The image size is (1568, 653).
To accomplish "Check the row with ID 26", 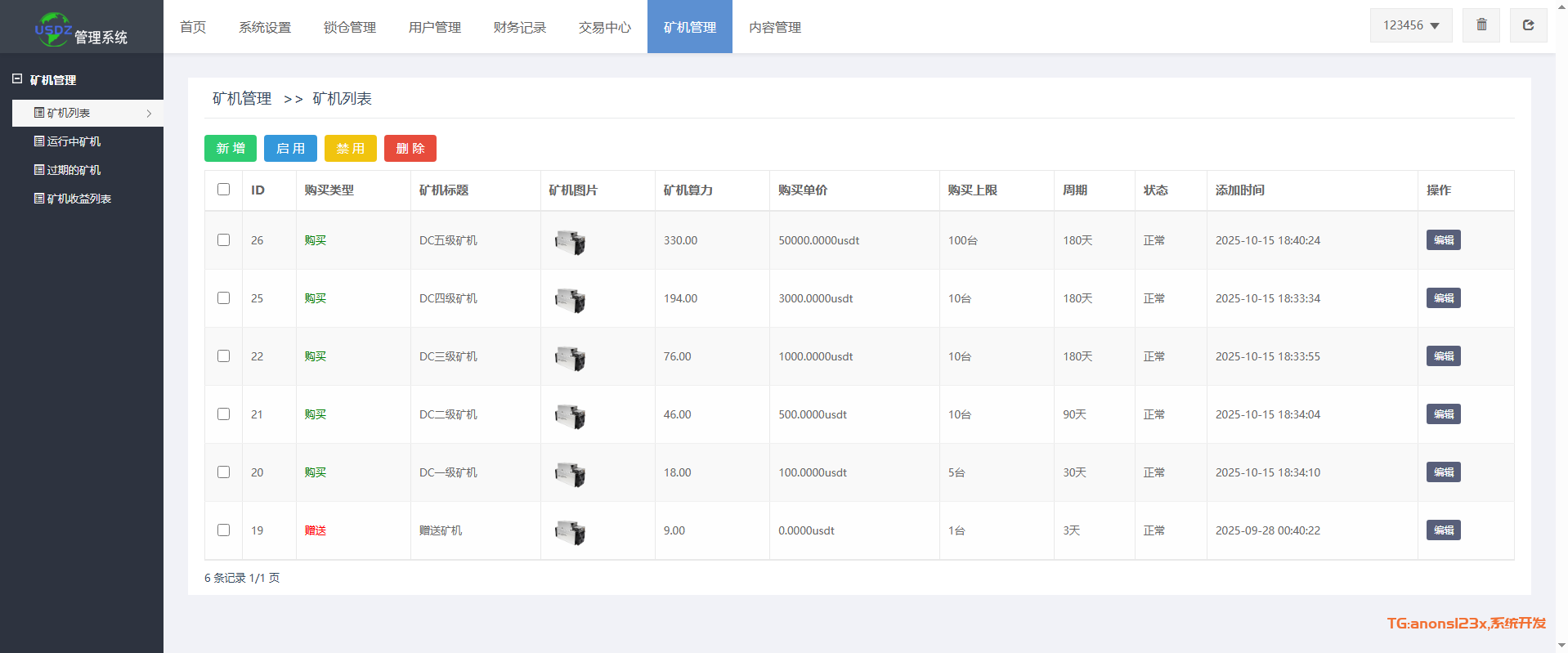I will (x=223, y=239).
